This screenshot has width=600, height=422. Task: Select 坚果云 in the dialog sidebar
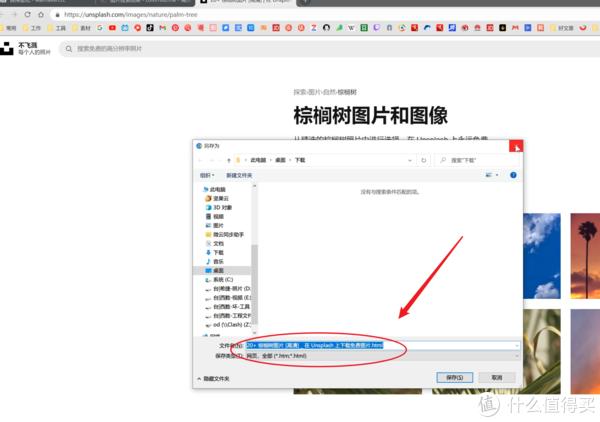217,199
